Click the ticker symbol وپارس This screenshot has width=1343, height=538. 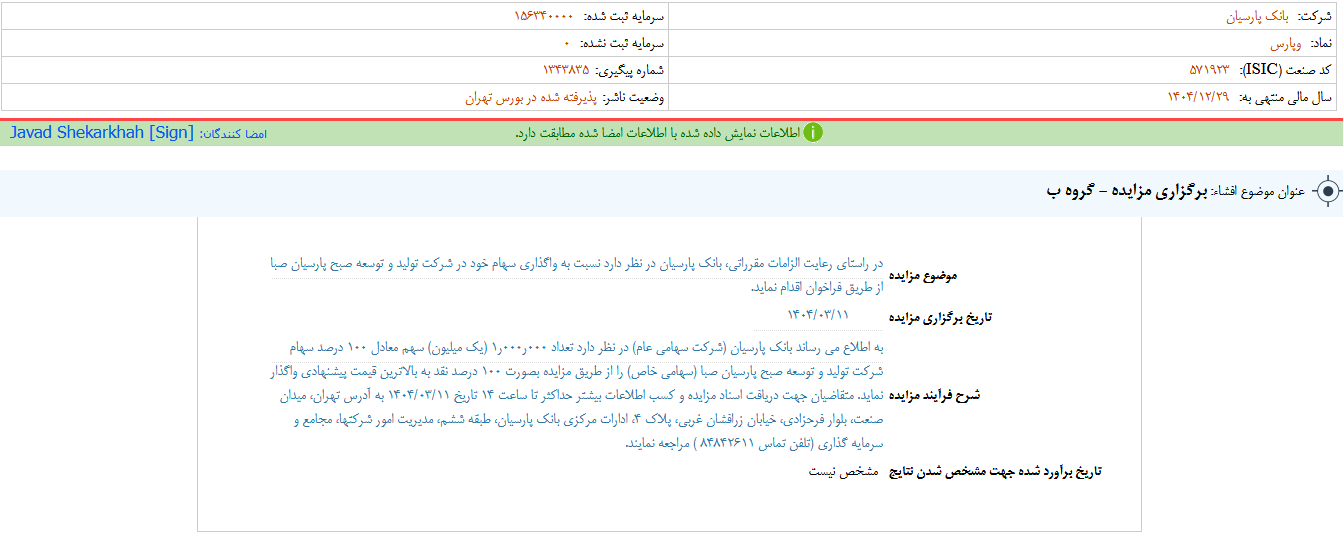(1285, 44)
